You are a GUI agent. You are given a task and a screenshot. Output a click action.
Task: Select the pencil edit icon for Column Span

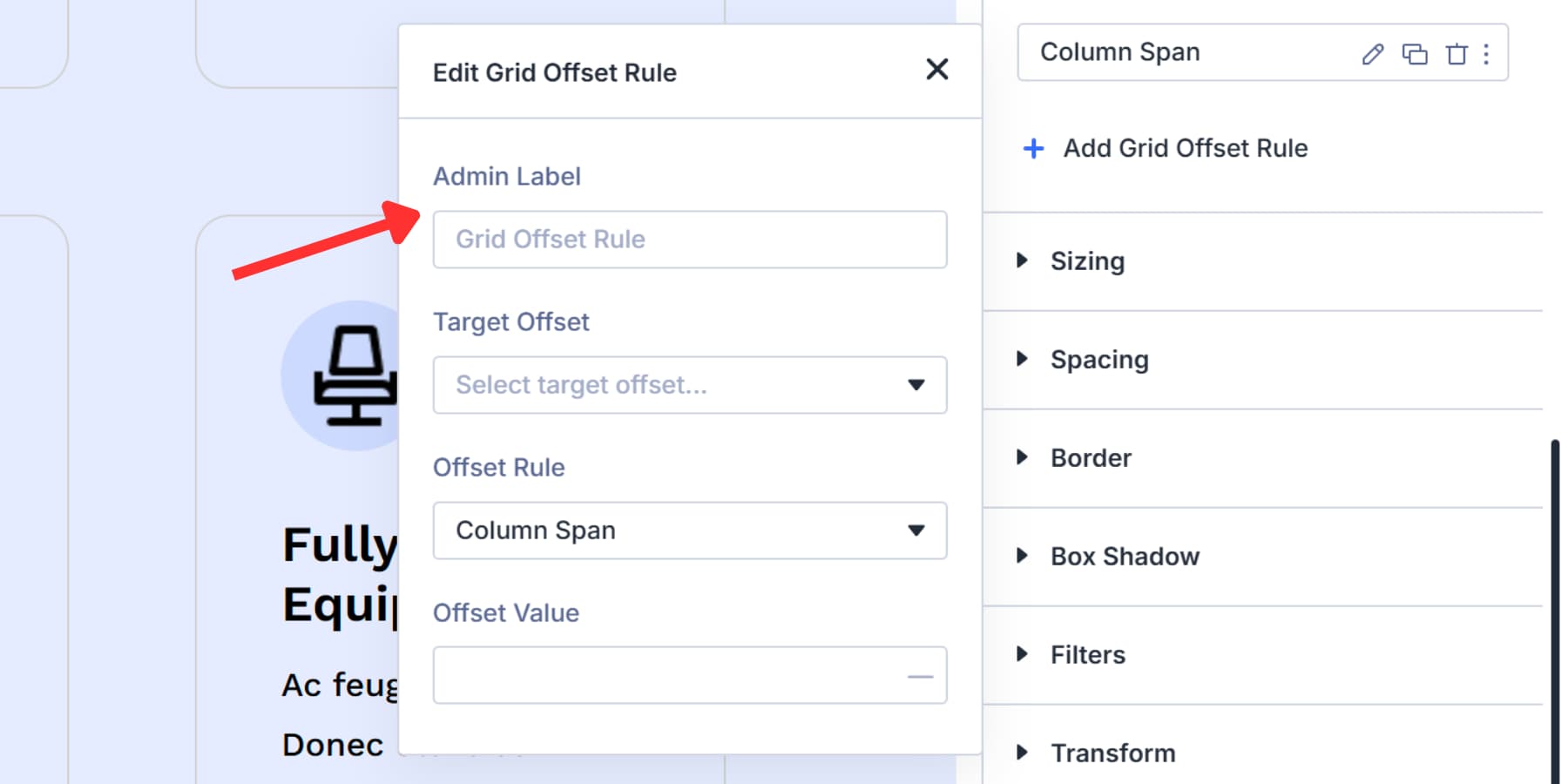click(1372, 54)
